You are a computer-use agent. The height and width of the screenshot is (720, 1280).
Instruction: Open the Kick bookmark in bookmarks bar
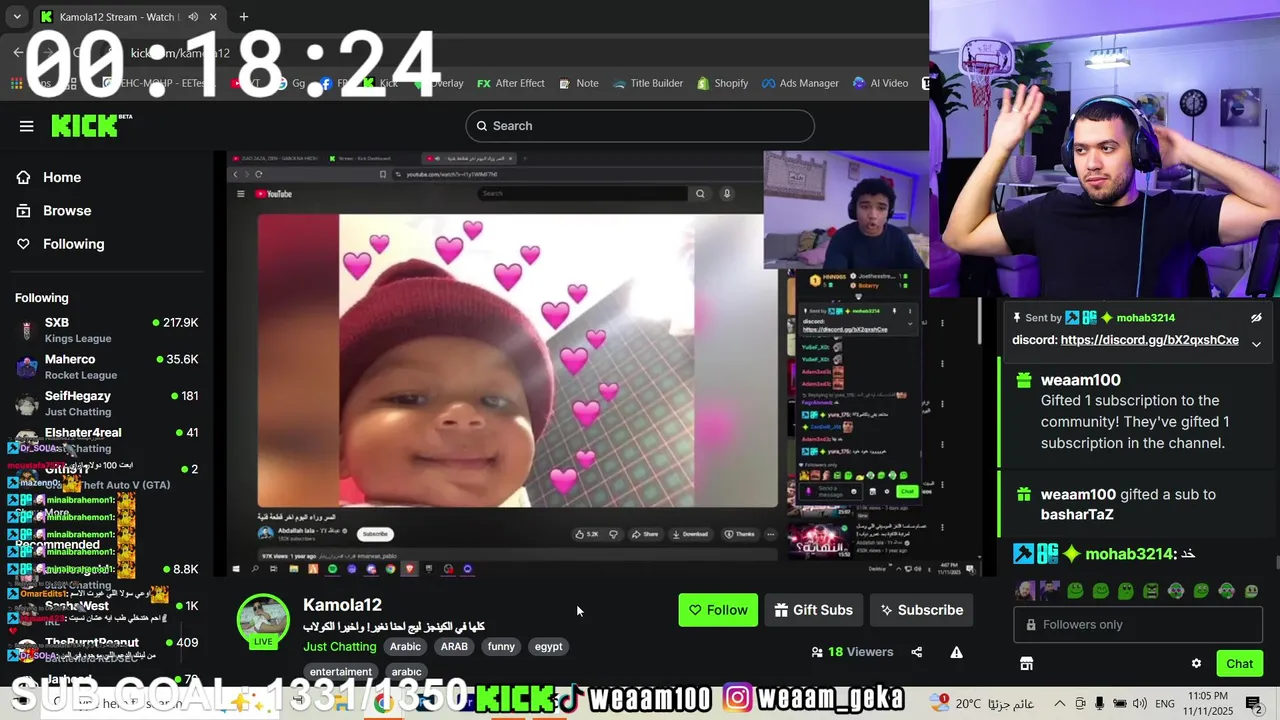380,83
